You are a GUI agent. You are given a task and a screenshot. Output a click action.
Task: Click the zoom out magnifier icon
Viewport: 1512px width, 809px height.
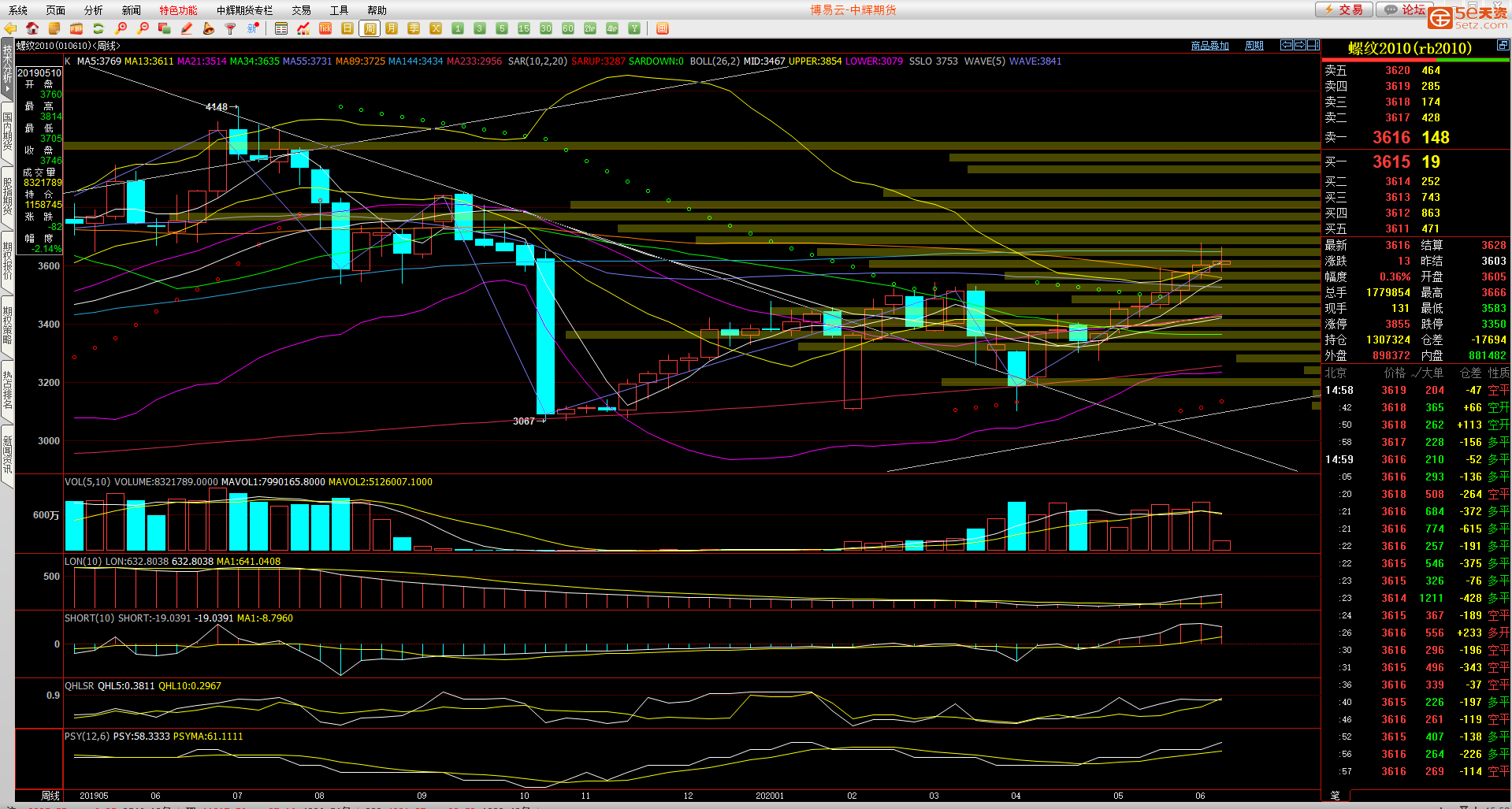pos(143,28)
